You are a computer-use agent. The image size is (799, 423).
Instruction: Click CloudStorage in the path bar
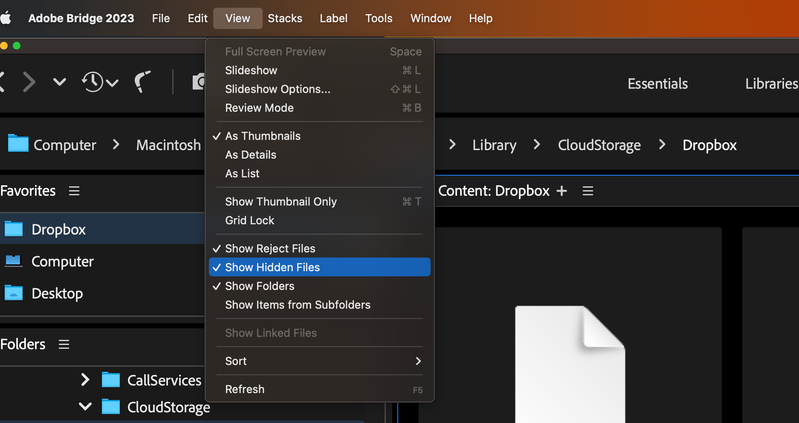[599, 145]
